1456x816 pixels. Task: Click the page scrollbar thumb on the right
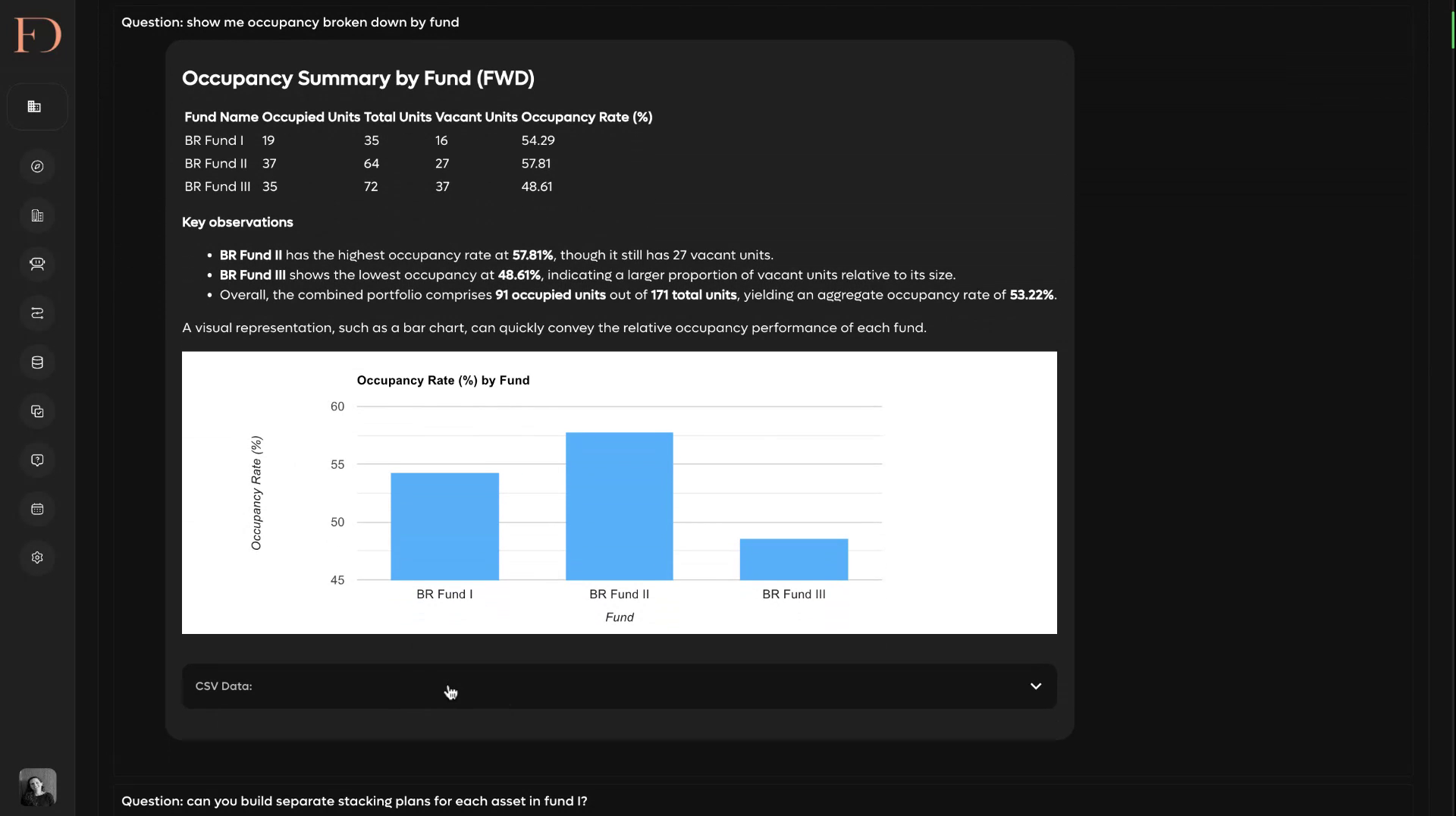pos(1453,29)
